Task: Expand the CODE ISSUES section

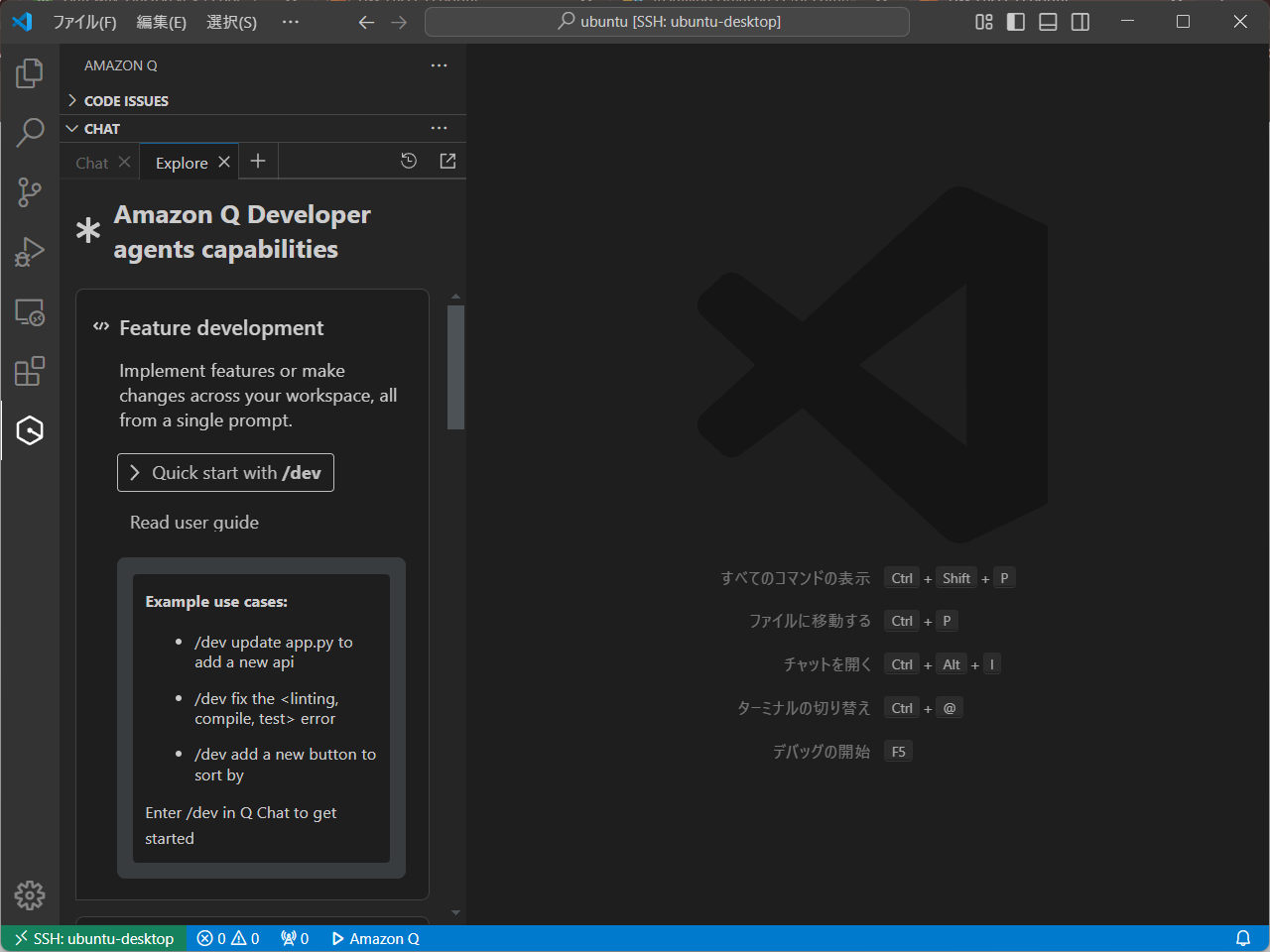Action: [263, 100]
